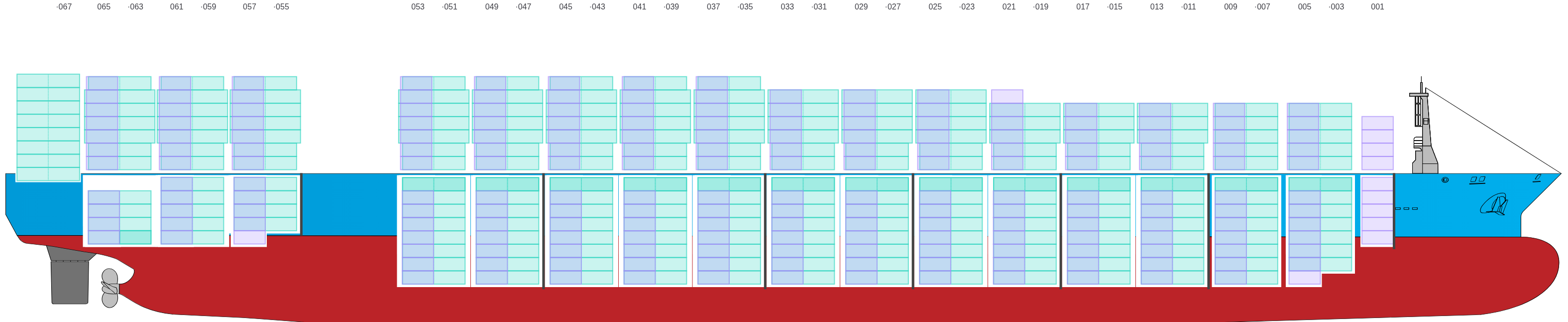
Task: Select the tall teal stack under bay 067
Action: coord(48,128)
